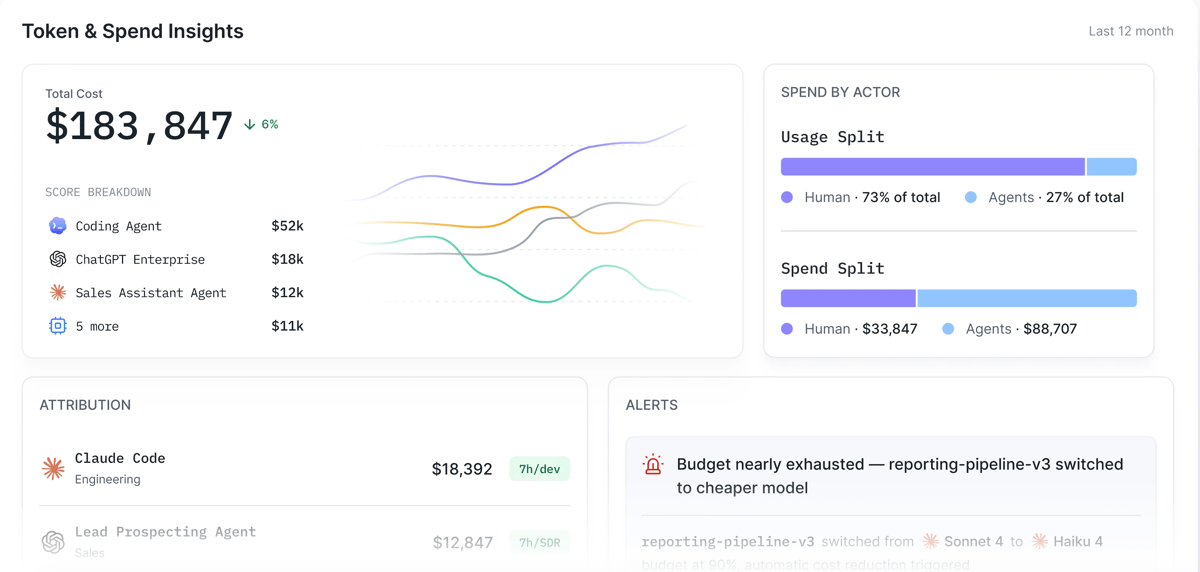Image resolution: width=1200 pixels, height=572 pixels.
Task: Click the 7h/dev badge for Claude Code
Action: 539,468
